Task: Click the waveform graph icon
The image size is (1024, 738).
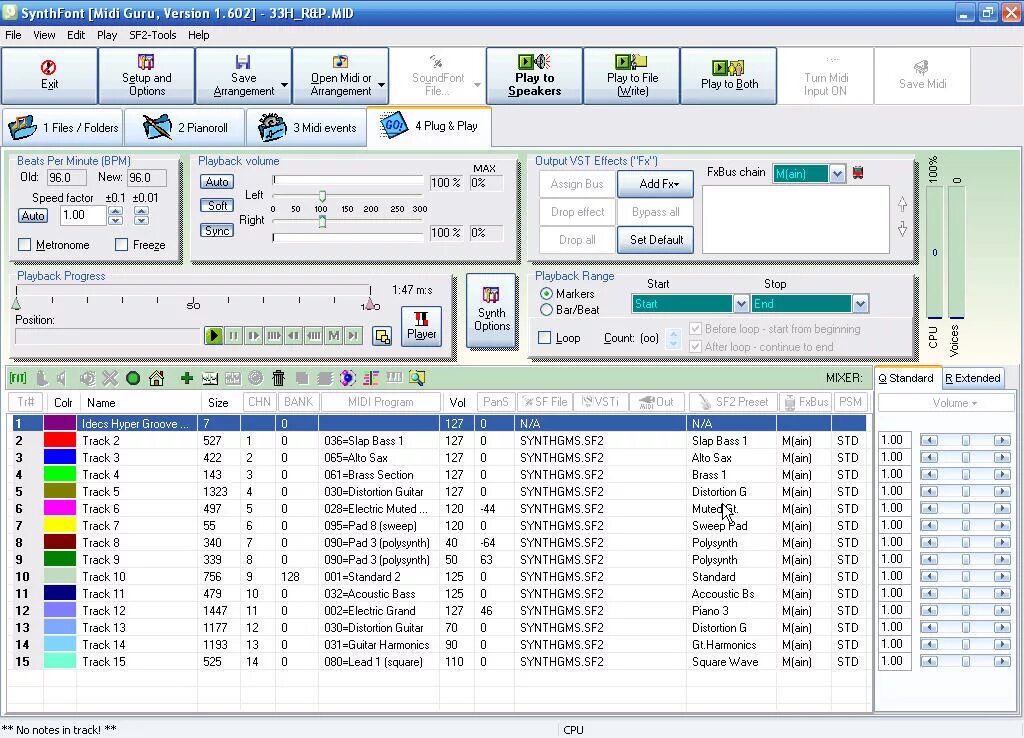Action: click(x=210, y=378)
